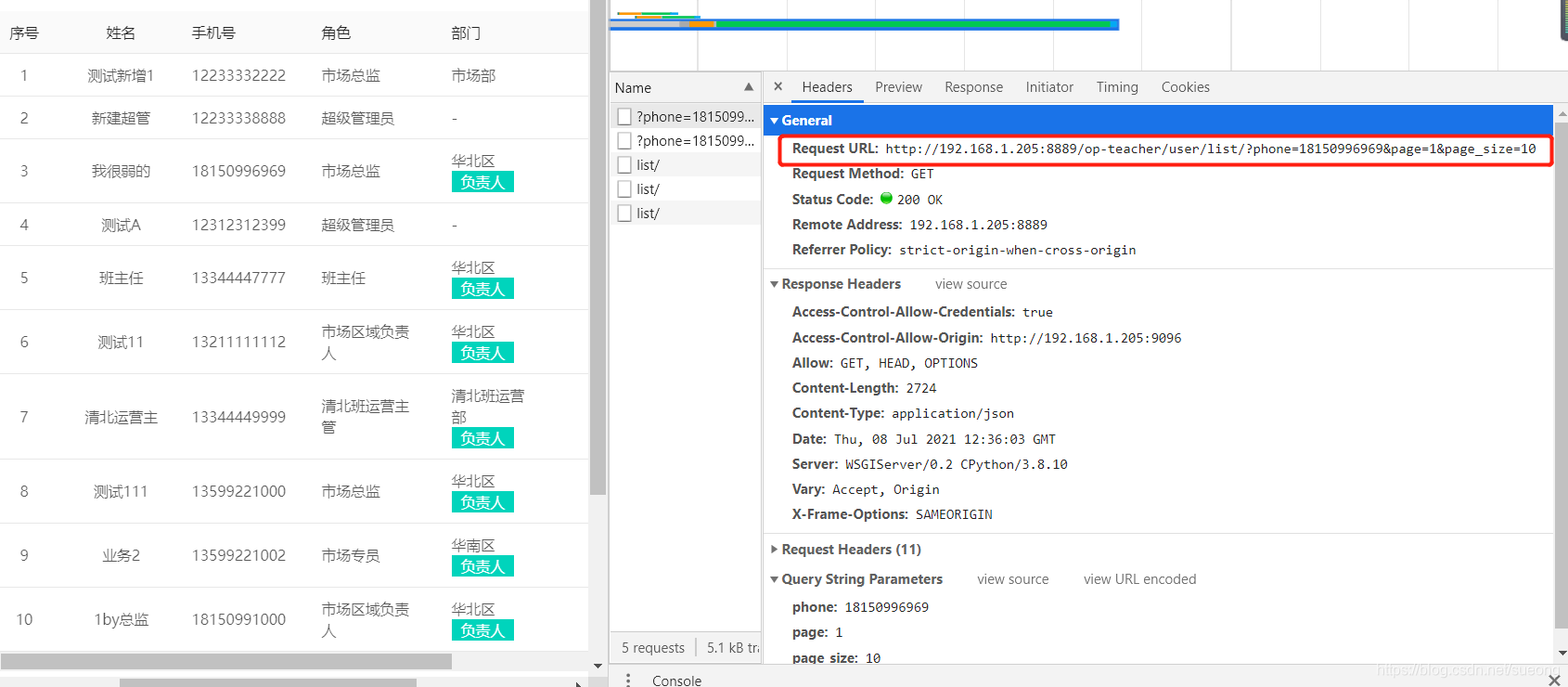Close the request details panel with the X
The image size is (1568, 687).
click(778, 86)
